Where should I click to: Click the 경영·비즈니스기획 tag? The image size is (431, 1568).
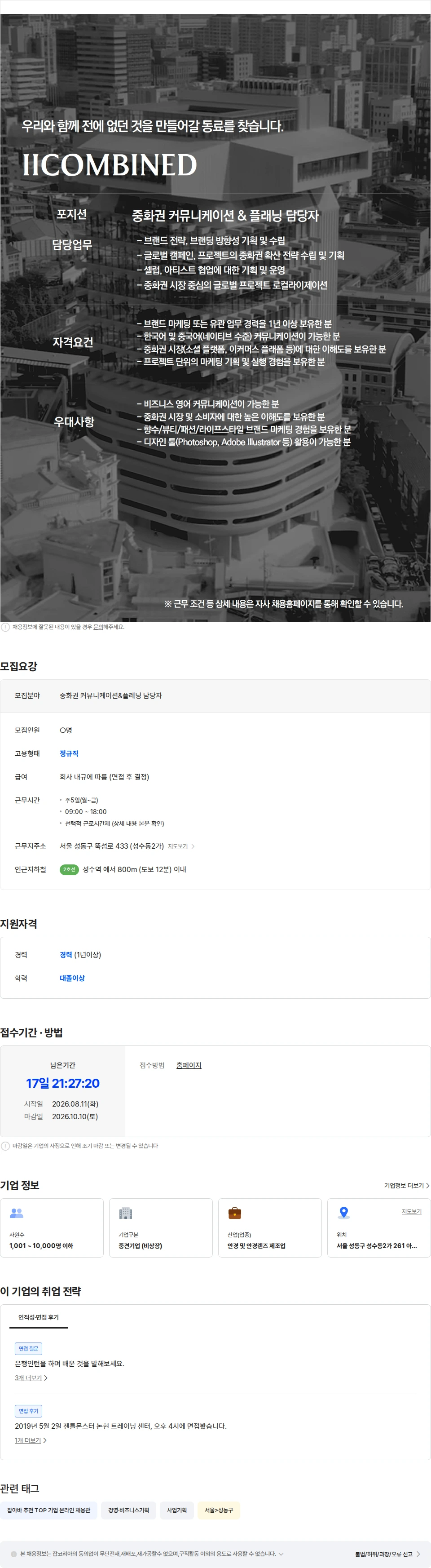pyautogui.click(x=128, y=1510)
